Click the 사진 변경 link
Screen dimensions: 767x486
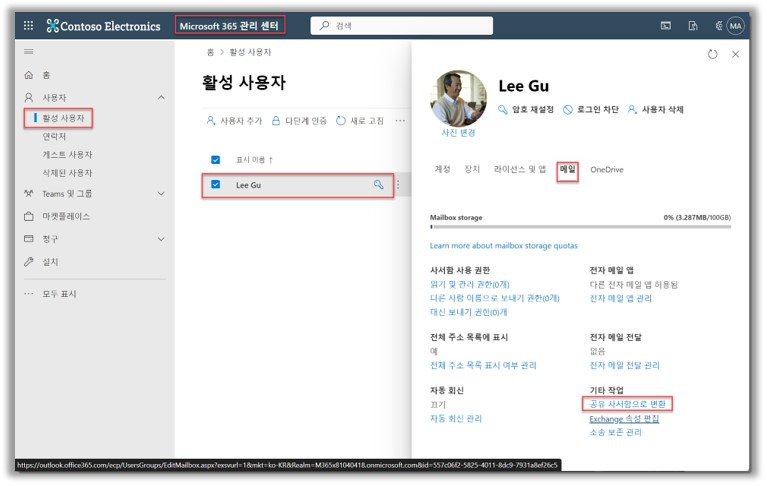point(458,133)
